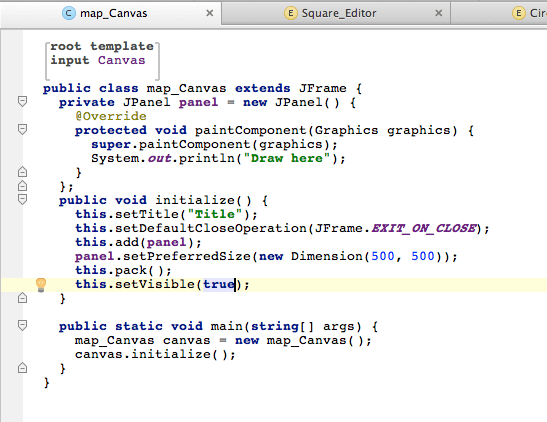Collapse the private JPanel panel declaration fold
The image size is (547, 422).
tap(22, 101)
